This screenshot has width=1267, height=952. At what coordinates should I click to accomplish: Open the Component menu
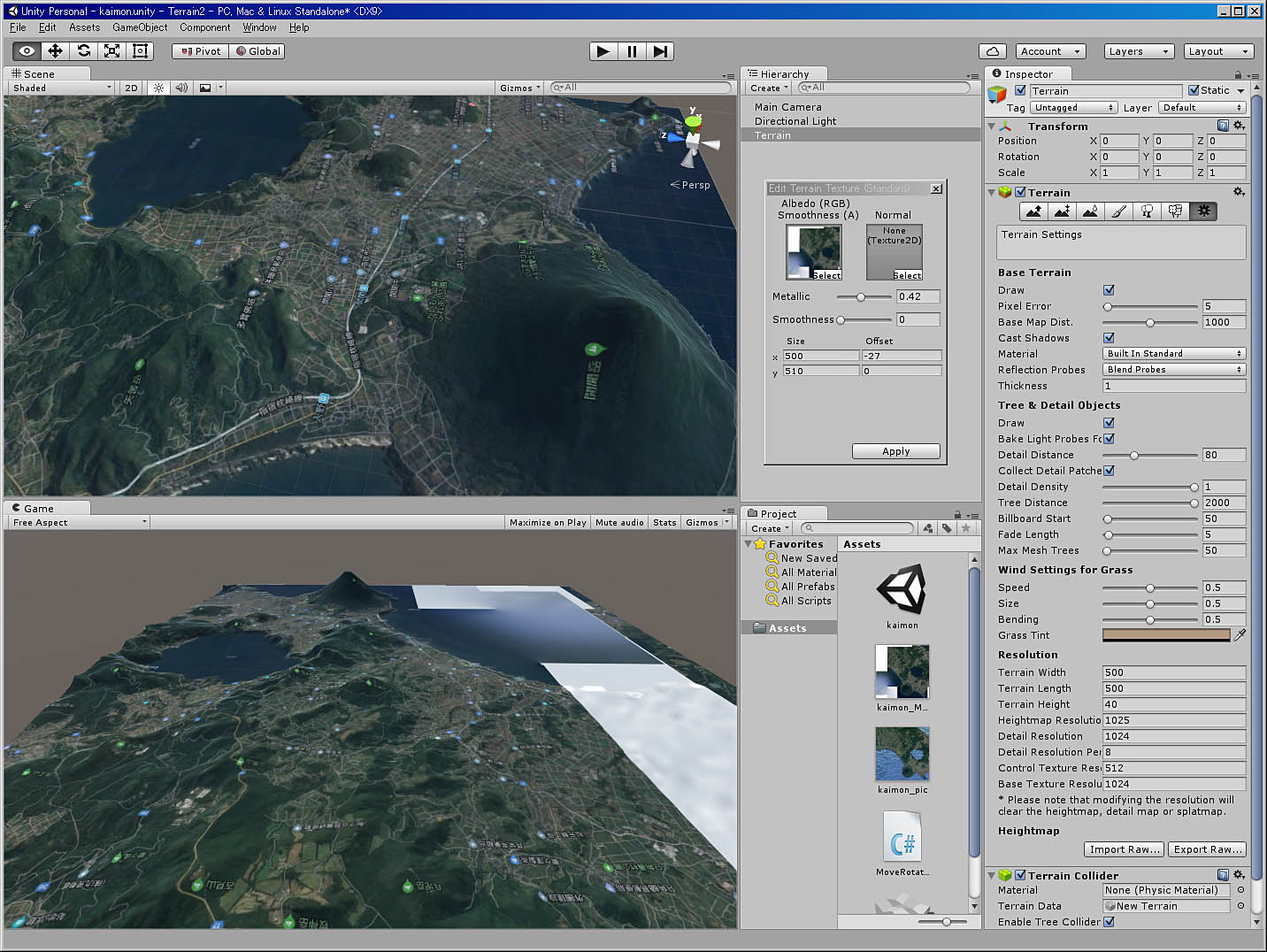click(x=205, y=27)
